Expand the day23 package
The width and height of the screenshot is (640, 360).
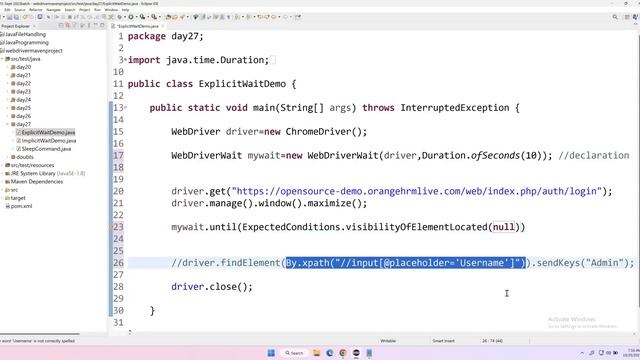coord(8,91)
